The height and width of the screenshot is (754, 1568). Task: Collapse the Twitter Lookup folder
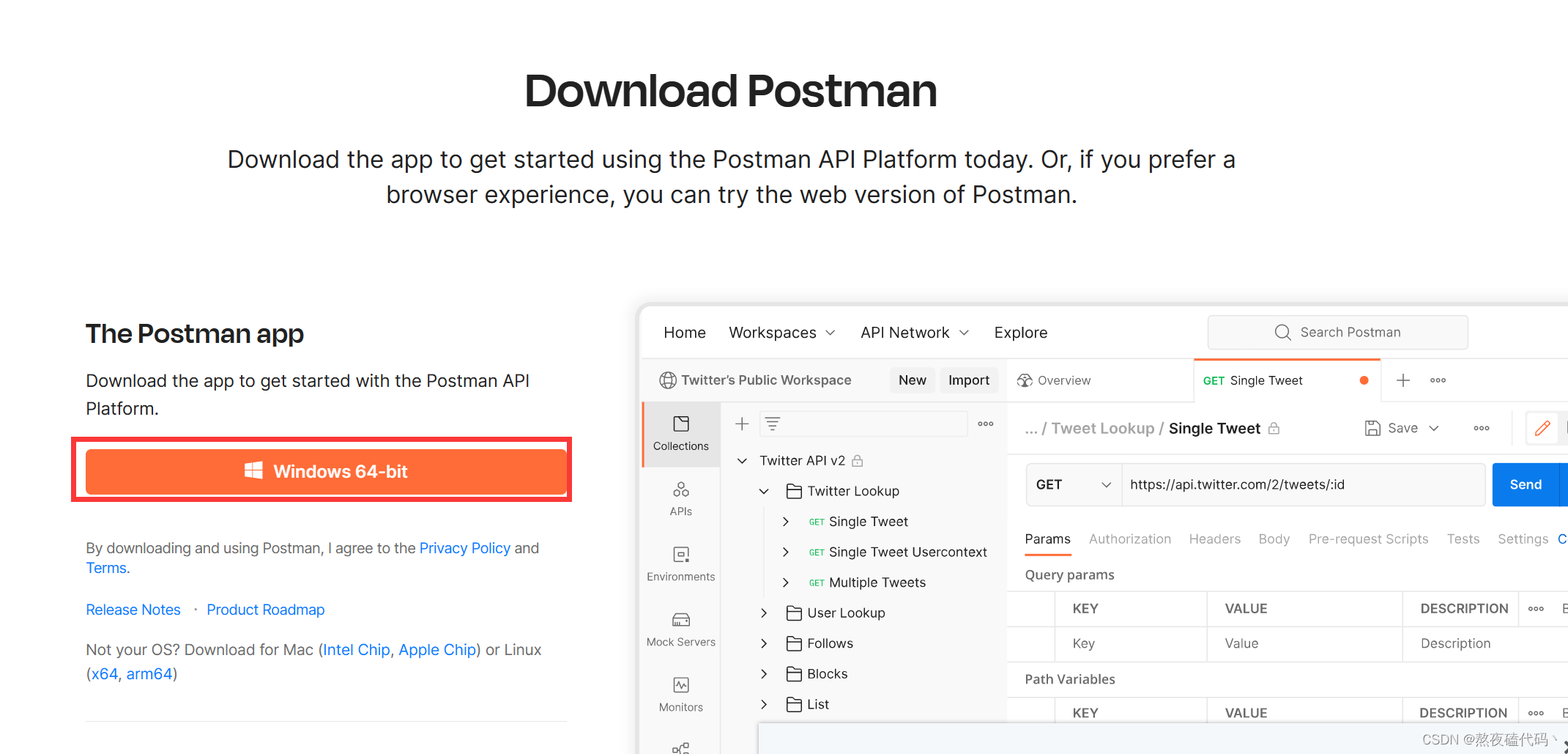[764, 491]
